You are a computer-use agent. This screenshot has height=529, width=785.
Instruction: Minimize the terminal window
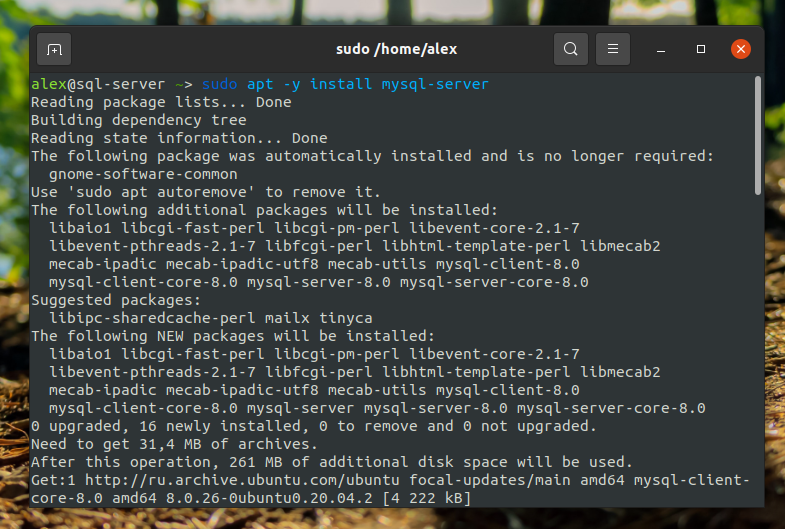661,49
